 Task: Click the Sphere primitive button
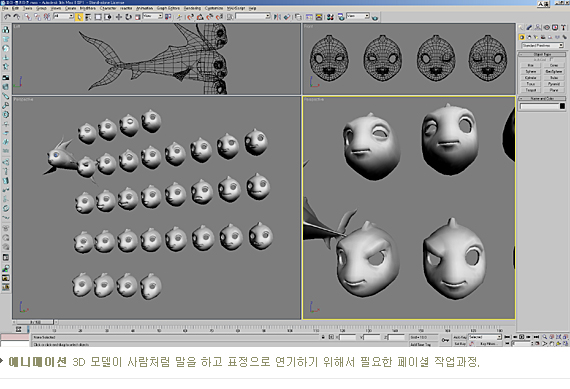point(530,71)
